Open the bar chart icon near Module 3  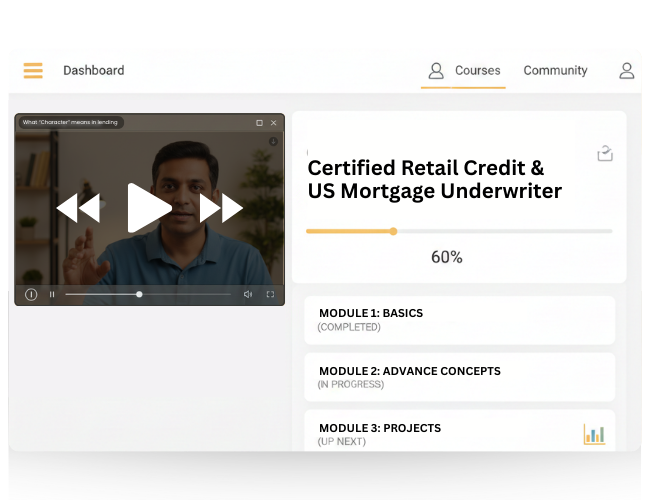(x=594, y=434)
